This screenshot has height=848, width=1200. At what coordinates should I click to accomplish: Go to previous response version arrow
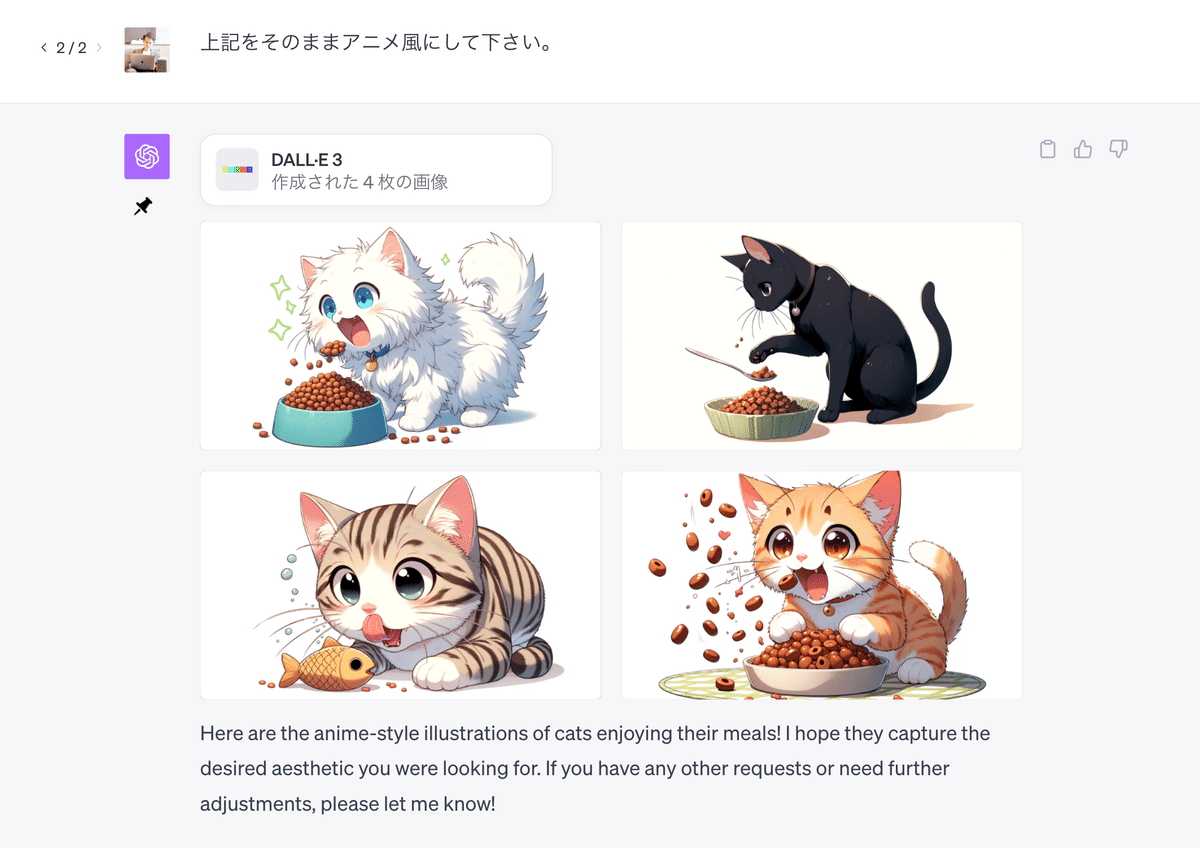(44, 48)
